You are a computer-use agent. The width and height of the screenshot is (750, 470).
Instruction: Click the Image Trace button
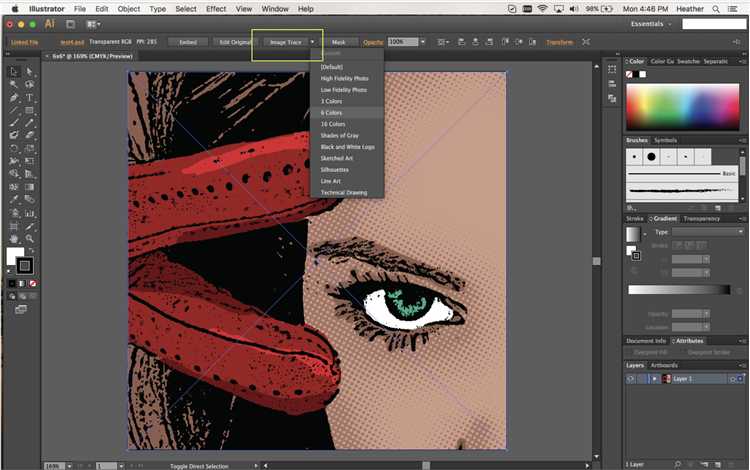[x=286, y=42]
